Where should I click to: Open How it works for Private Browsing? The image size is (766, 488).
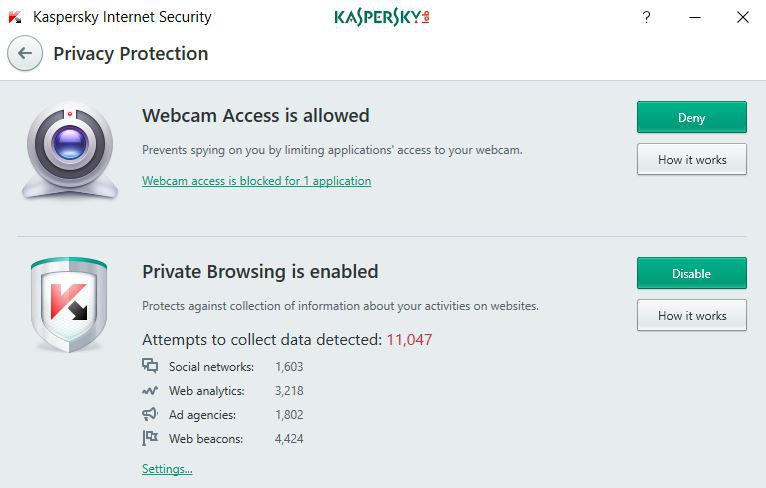[691, 315]
